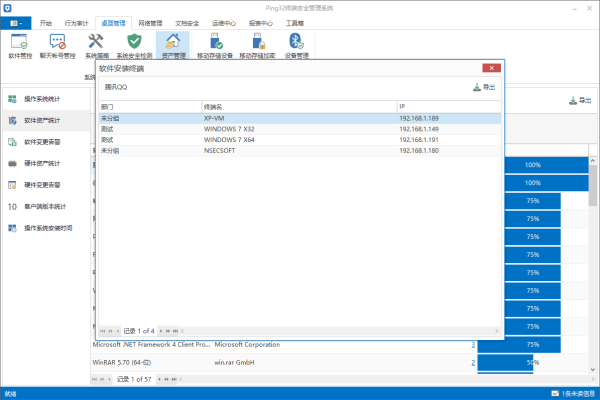Click 导出 export button inside the dialog
This screenshot has width=600, height=400.
484,87
